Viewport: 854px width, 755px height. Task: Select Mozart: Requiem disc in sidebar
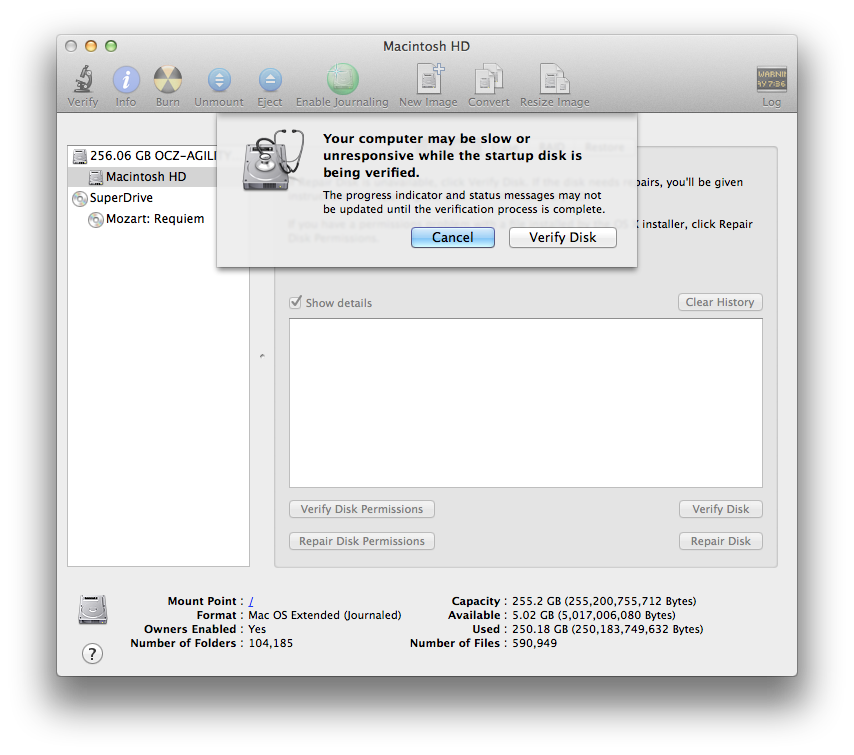[x=158, y=219]
